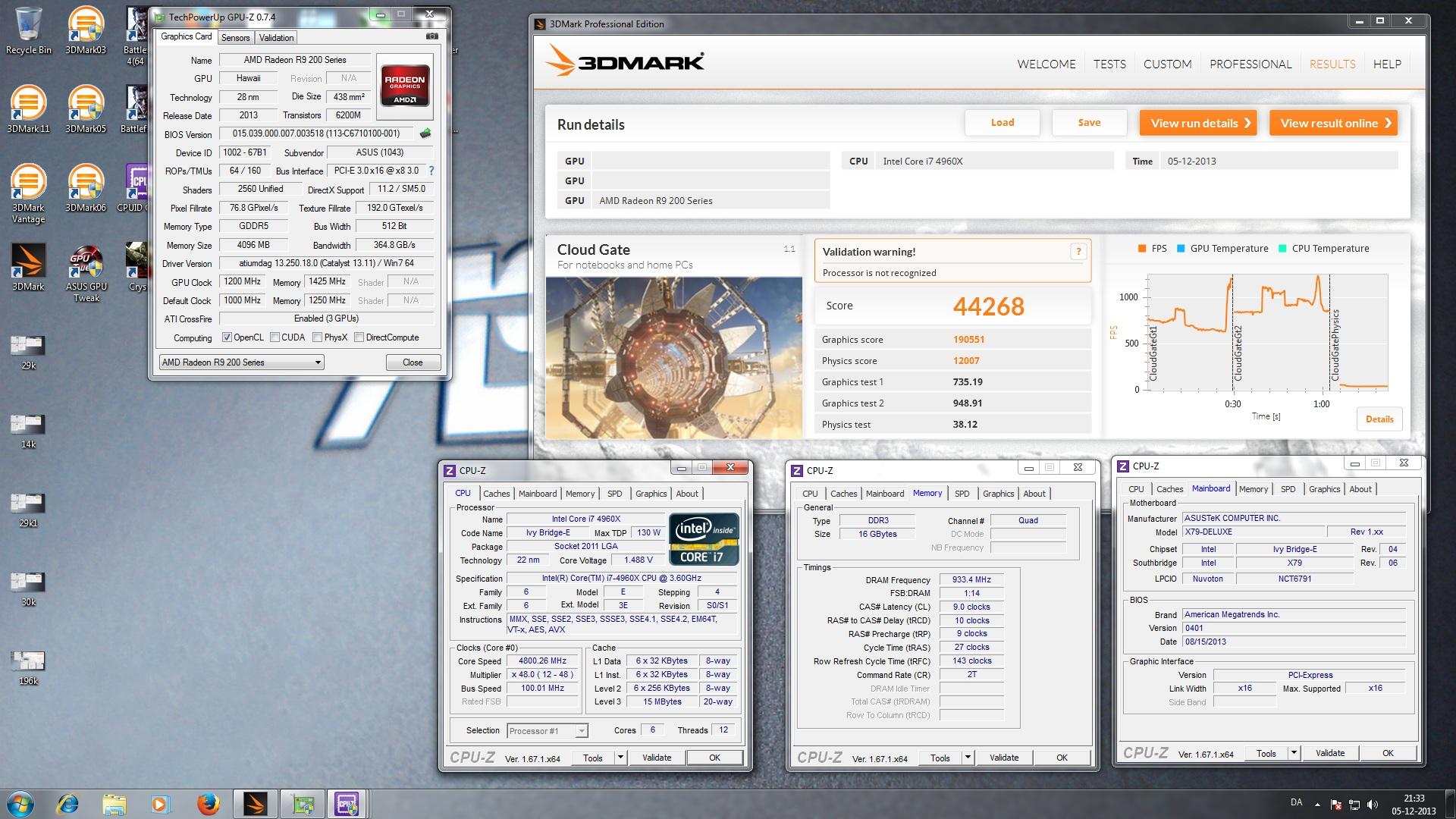The height and width of the screenshot is (819, 1456).
Task: Click the blue GPU Temperature legend swatch
Action: click(x=1181, y=249)
